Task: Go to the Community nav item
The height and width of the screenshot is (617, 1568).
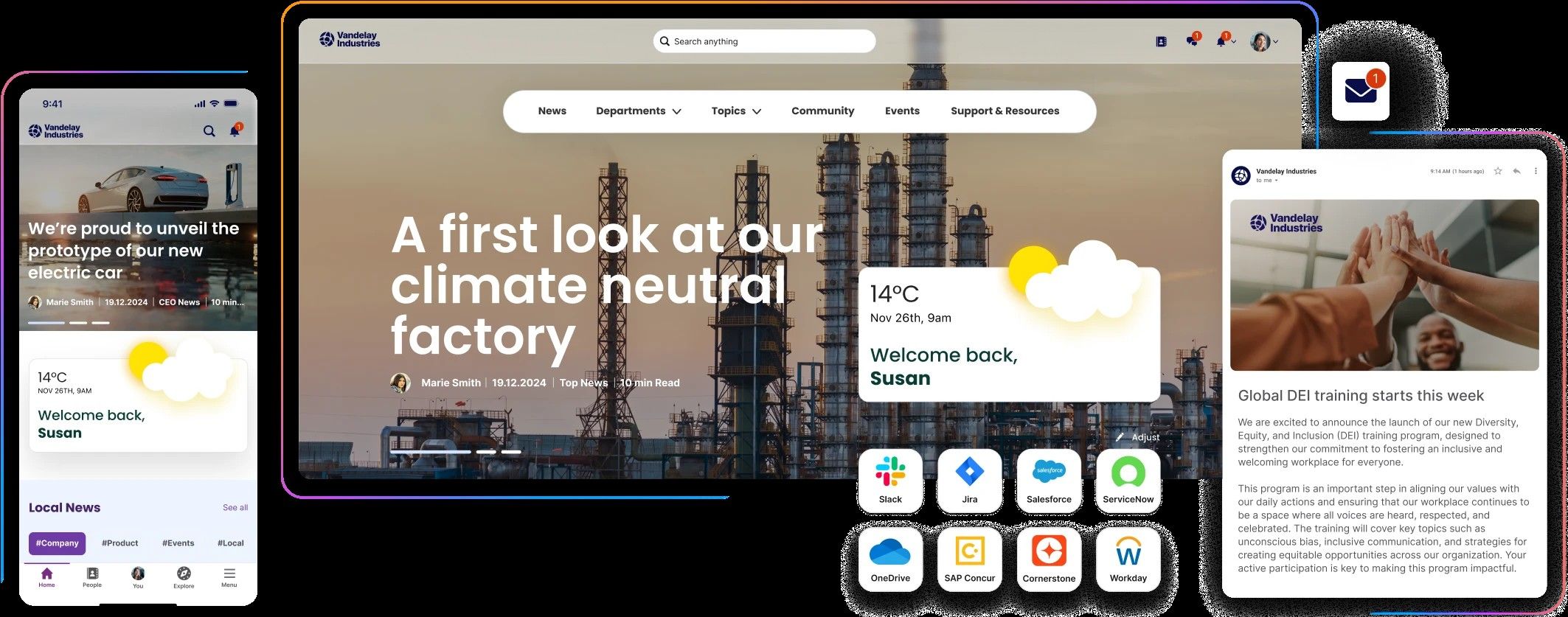Action: 822,111
